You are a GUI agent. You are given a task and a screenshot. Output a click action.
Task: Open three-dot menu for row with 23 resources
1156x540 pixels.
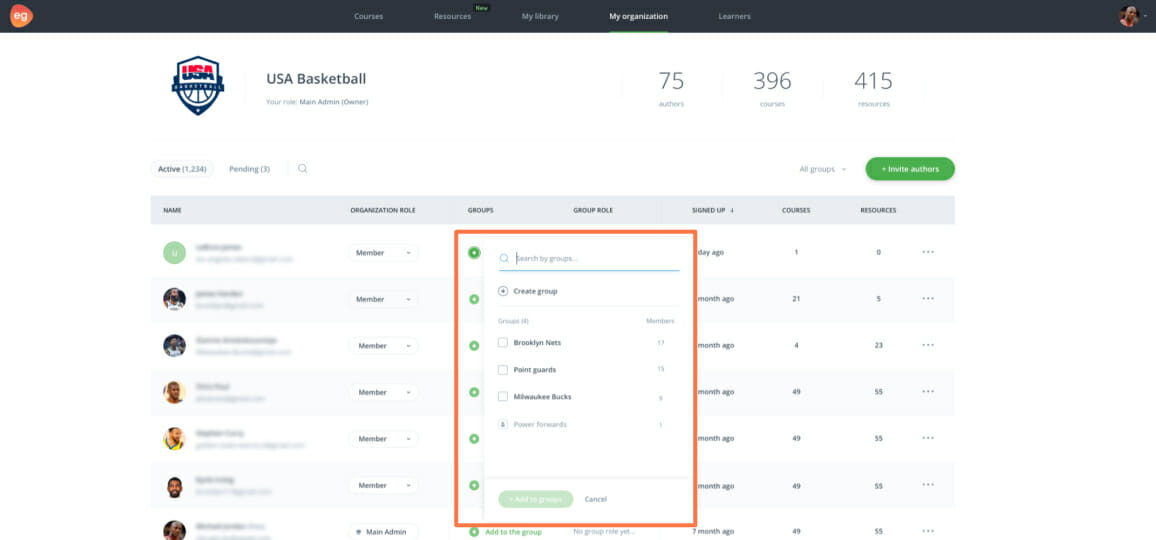coord(928,345)
